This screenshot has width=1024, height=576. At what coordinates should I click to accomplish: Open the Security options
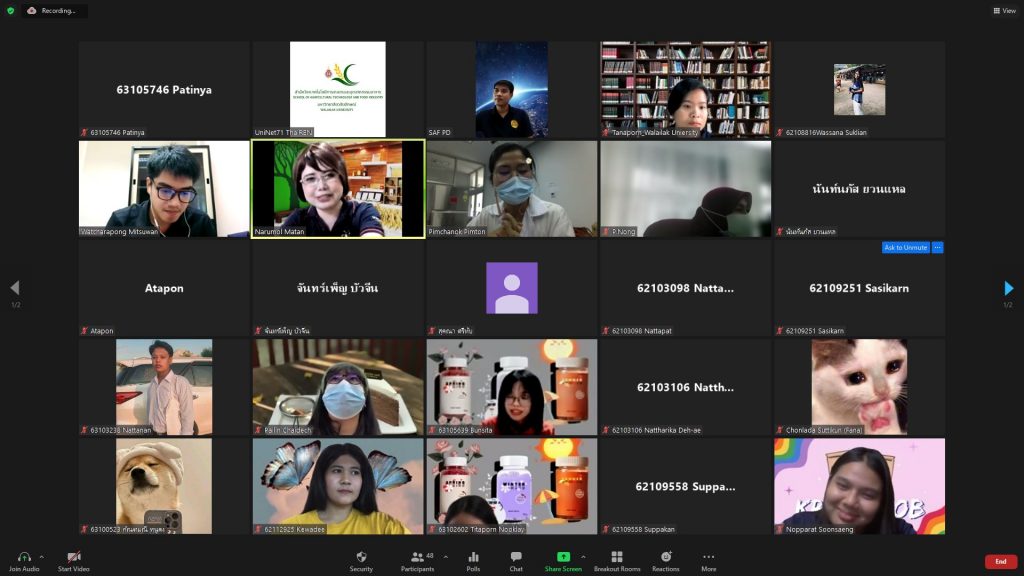(361, 560)
